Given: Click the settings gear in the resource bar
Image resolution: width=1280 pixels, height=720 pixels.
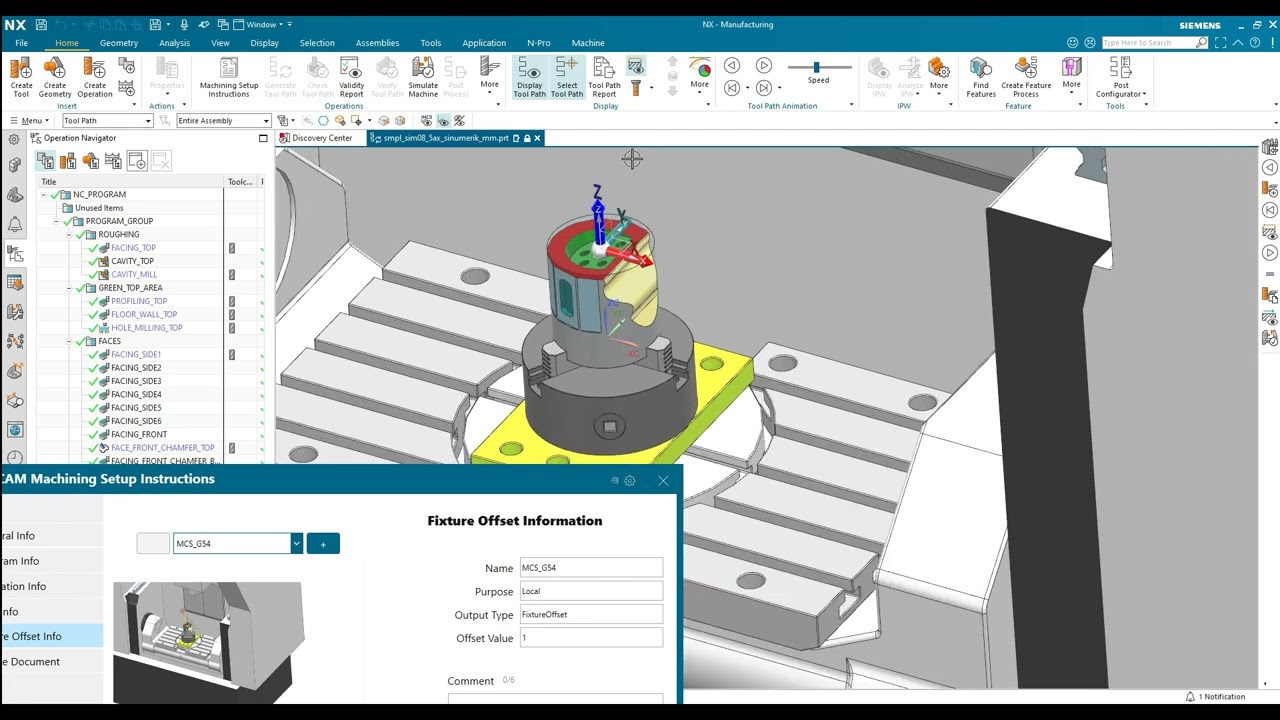Looking at the screenshot, I should (14, 139).
